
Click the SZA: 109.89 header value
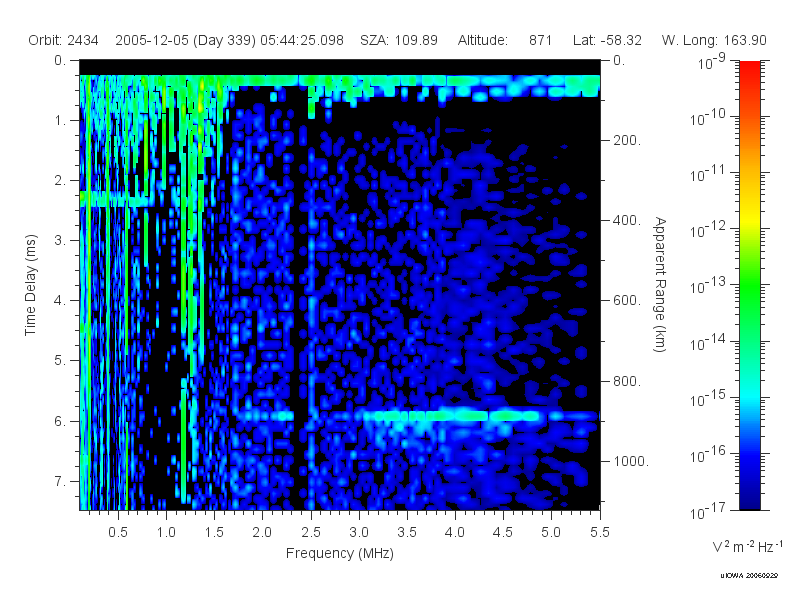click(398, 40)
